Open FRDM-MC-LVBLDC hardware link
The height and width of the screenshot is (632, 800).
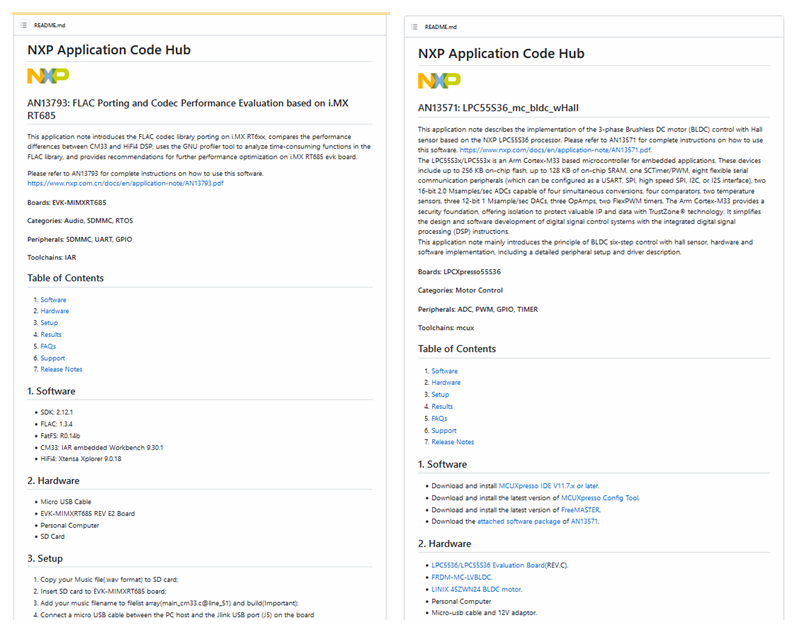(x=461, y=577)
